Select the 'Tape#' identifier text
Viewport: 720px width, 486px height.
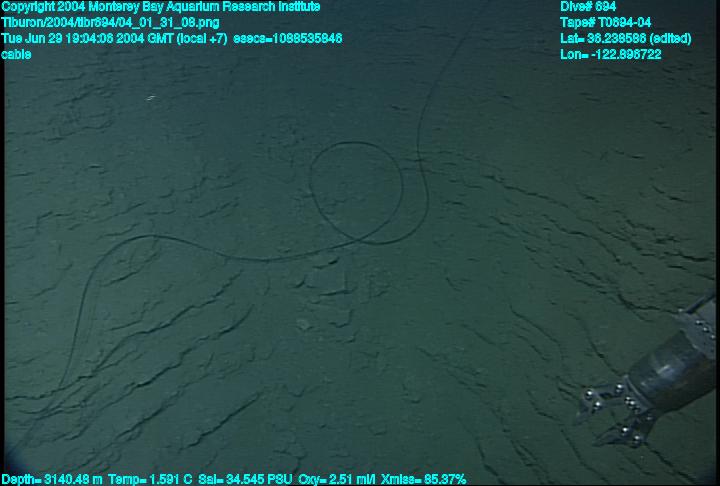coord(605,23)
